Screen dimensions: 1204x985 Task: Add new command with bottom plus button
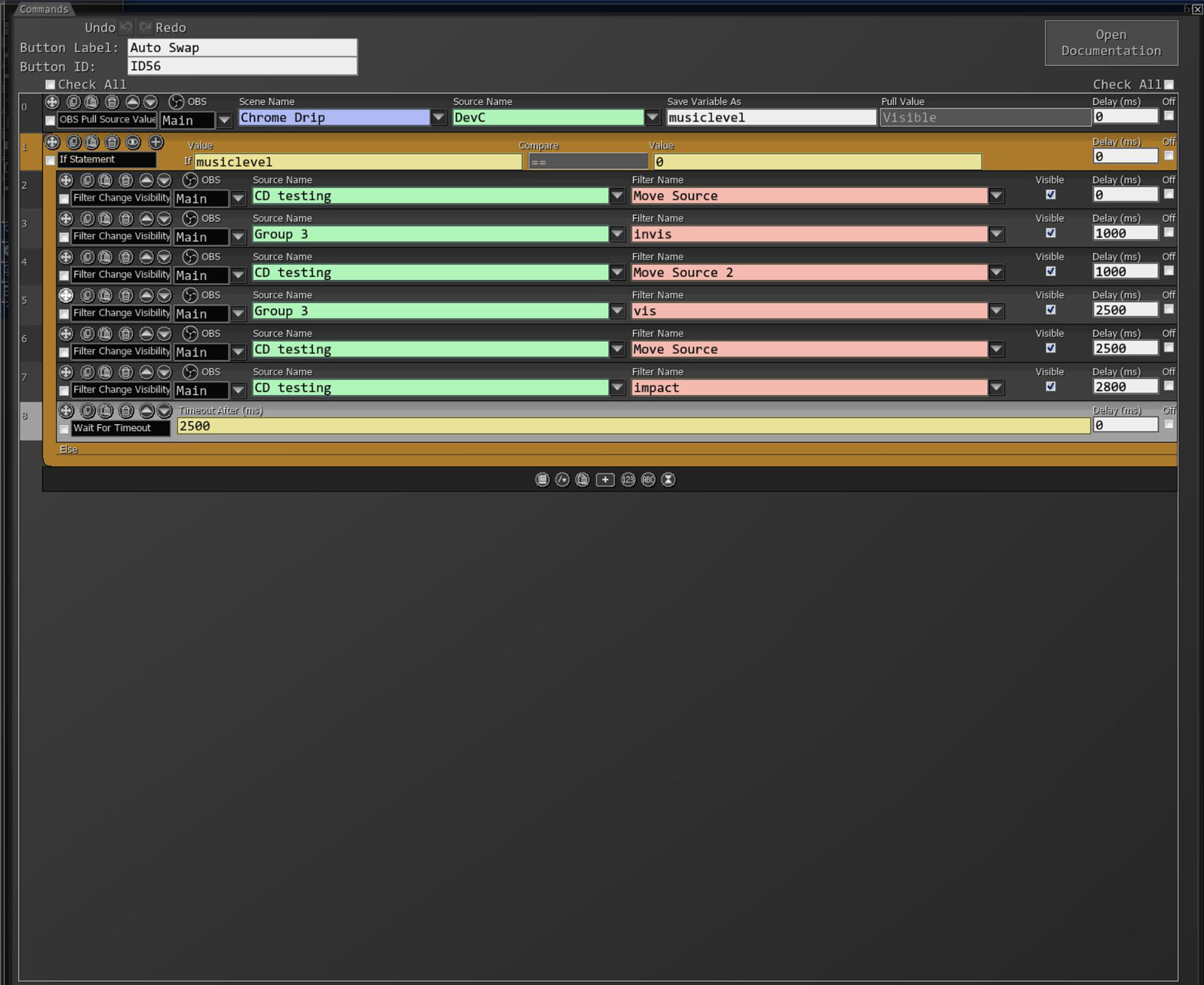pyautogui.click(x=605, y=480)
